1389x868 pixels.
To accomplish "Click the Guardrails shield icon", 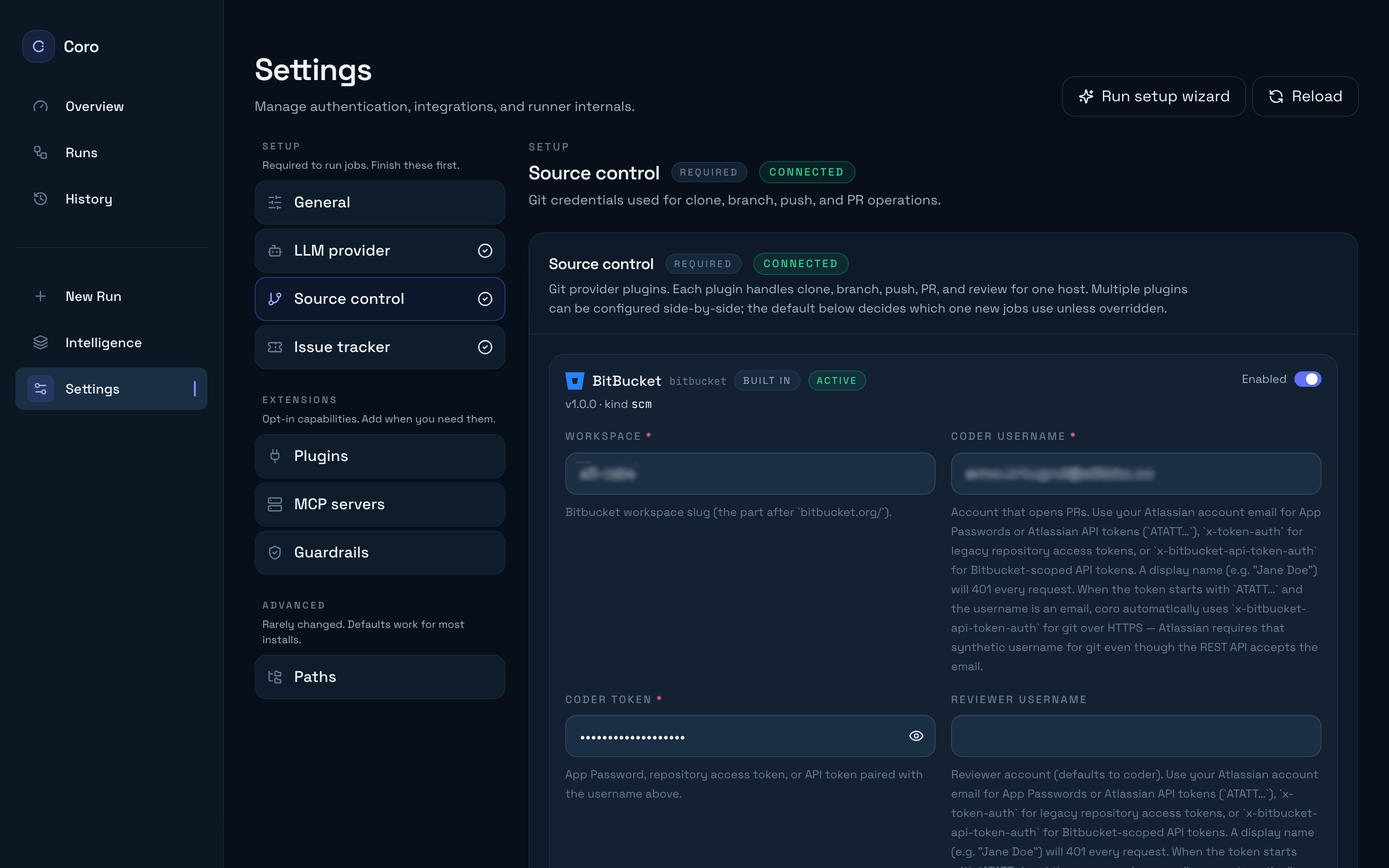I will (x=275, y=553).
